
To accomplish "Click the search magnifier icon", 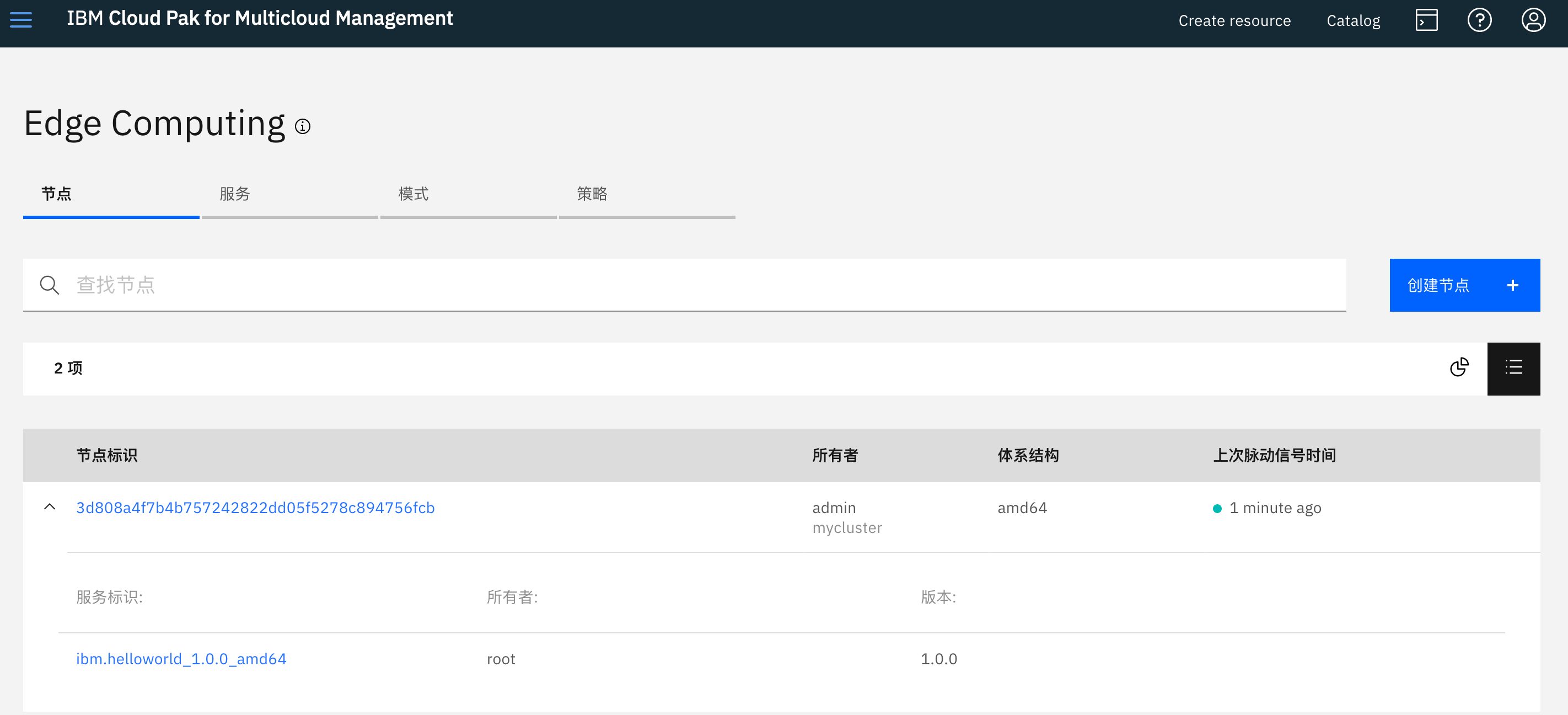I will click(49, 285).
